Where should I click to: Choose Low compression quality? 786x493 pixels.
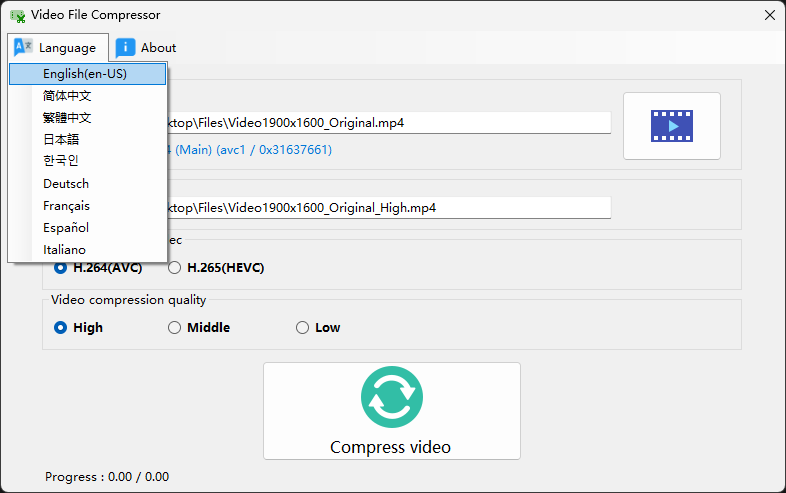tap(318, 327)
